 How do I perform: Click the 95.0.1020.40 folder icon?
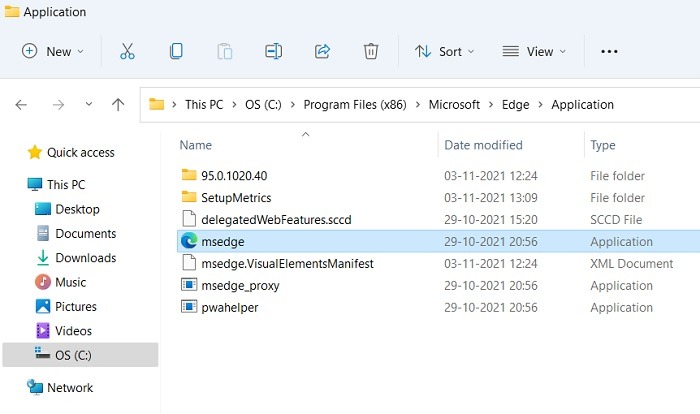[189, 175]
